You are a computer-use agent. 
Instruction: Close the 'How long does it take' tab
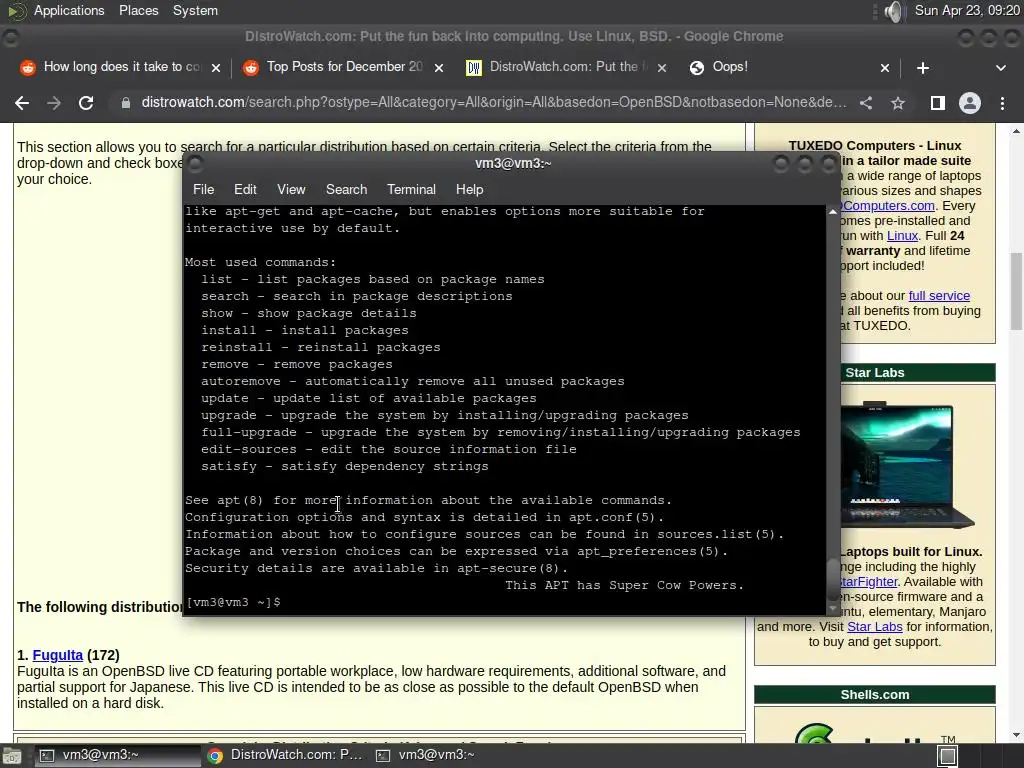click(x=216, y=68)
